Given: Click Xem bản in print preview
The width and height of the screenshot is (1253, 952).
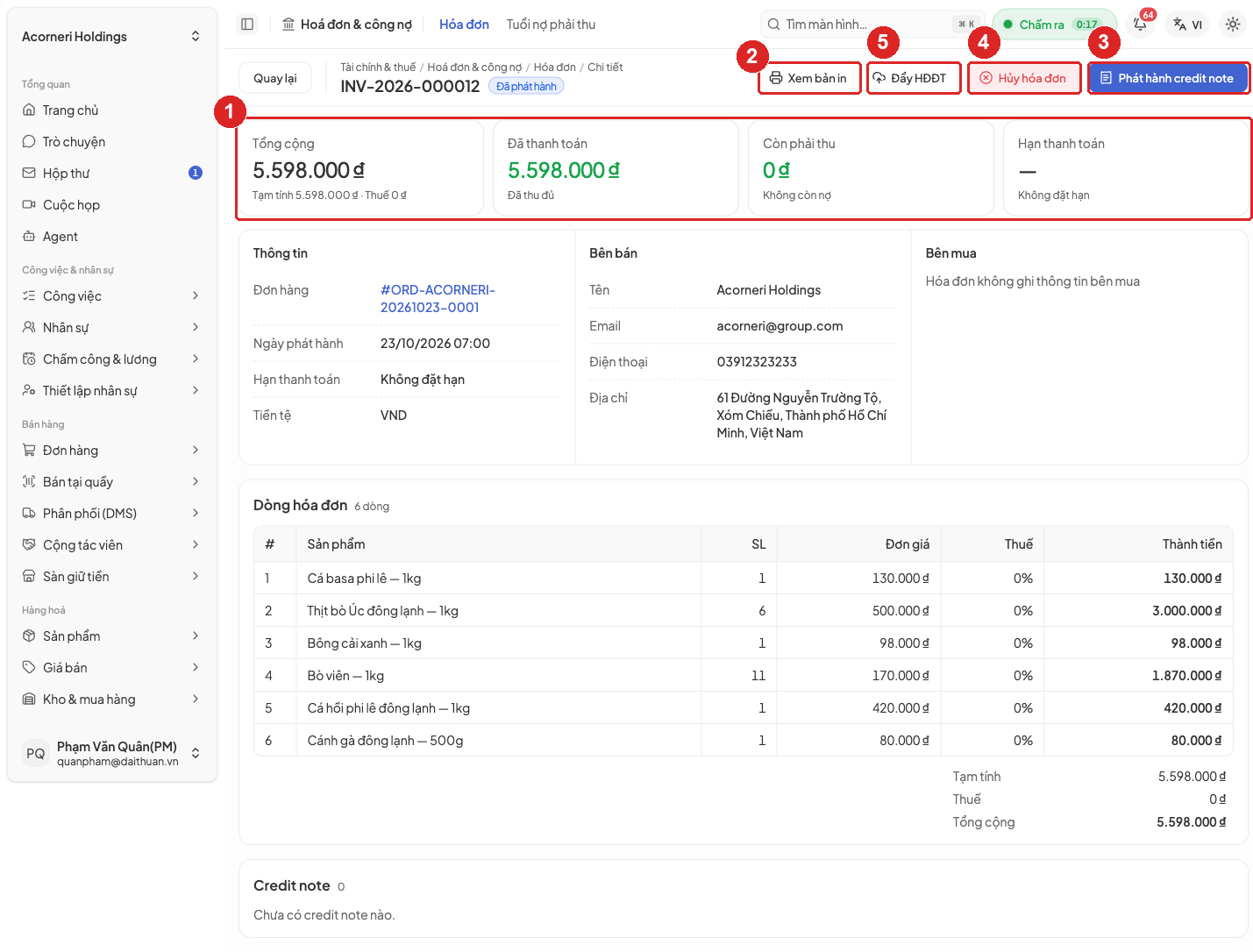Looking at the screenshot, I should pos(808,78).
